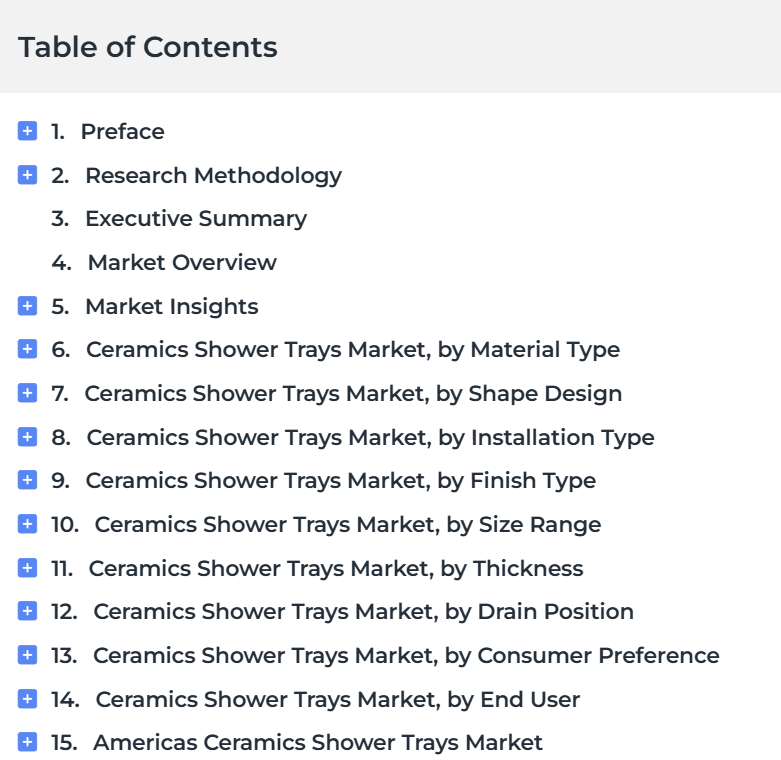Click plus icon beside Size Range chapter
The height and width of the screenshot is (760, 781).
coord(27,524)
